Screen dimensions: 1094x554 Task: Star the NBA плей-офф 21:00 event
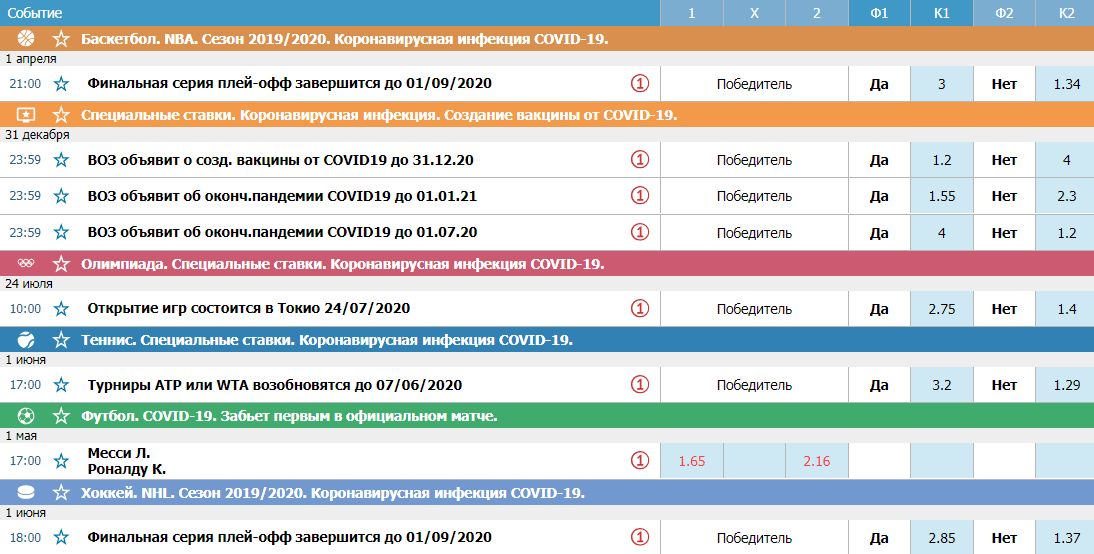click(x=61, y=84)
